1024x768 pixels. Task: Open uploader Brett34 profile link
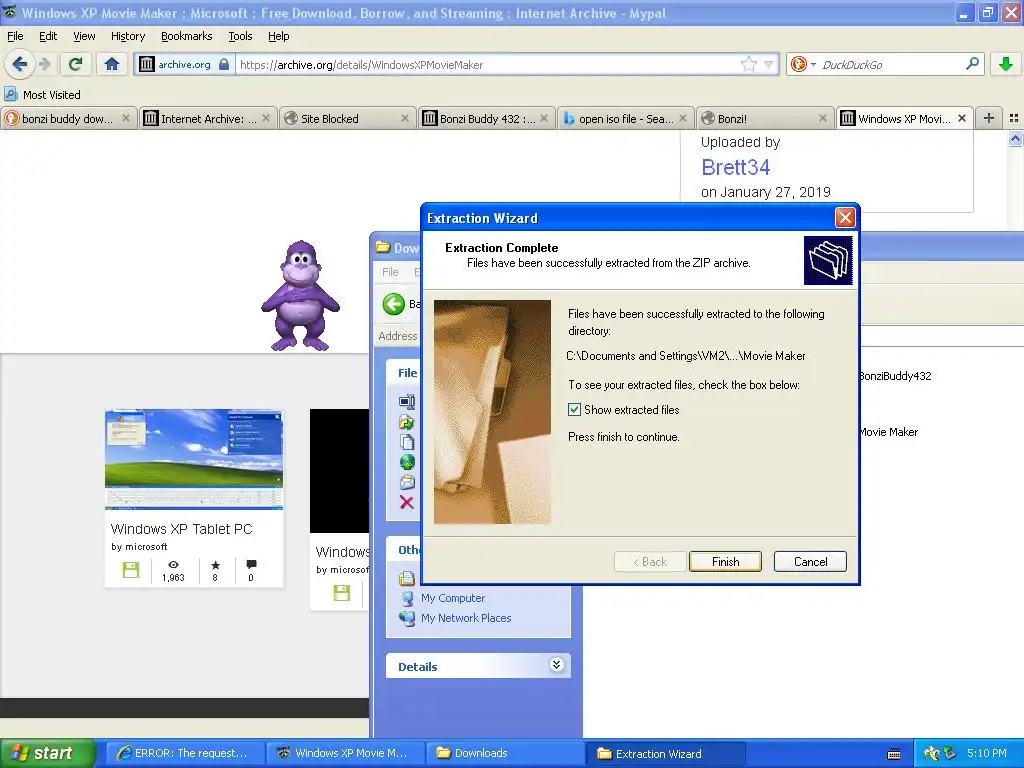[x=735, y=168]
